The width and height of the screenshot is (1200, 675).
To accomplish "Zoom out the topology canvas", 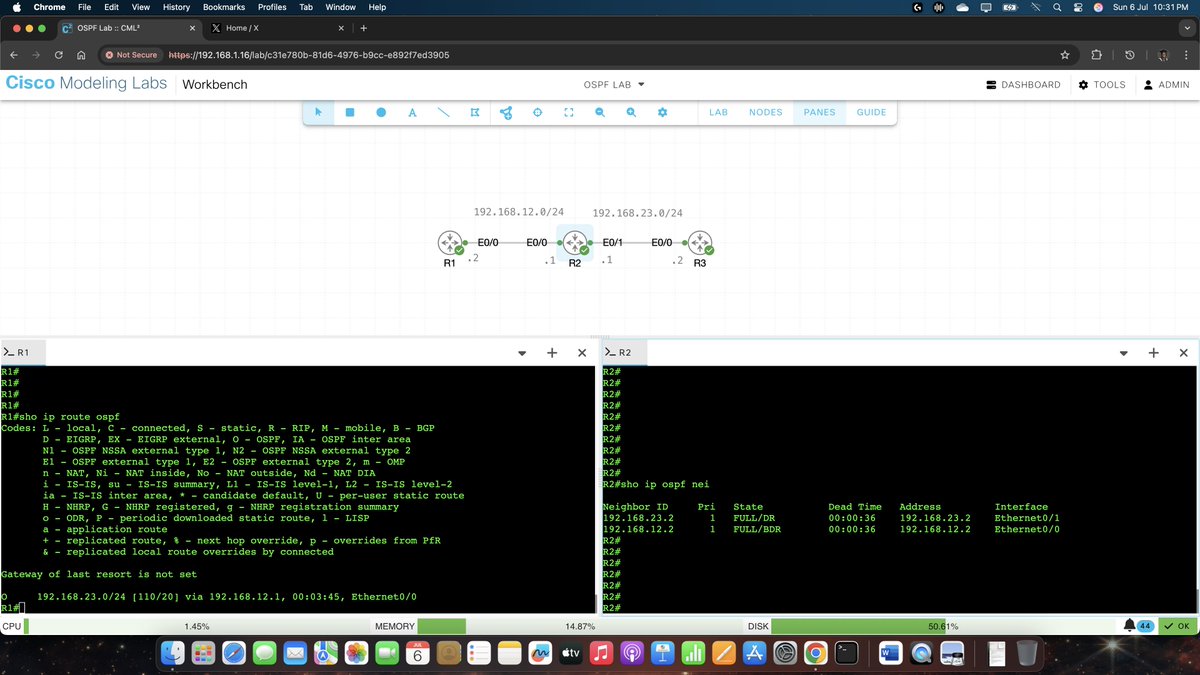I will pos(600,113).
